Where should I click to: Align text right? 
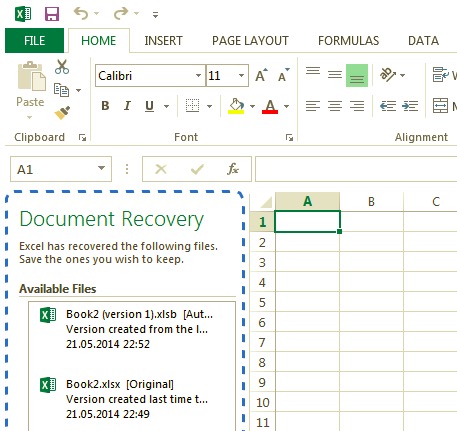pos(357,106)
